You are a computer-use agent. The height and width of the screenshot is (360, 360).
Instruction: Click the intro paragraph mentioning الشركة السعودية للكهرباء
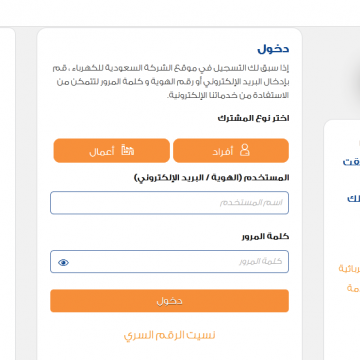coord(171,82)
